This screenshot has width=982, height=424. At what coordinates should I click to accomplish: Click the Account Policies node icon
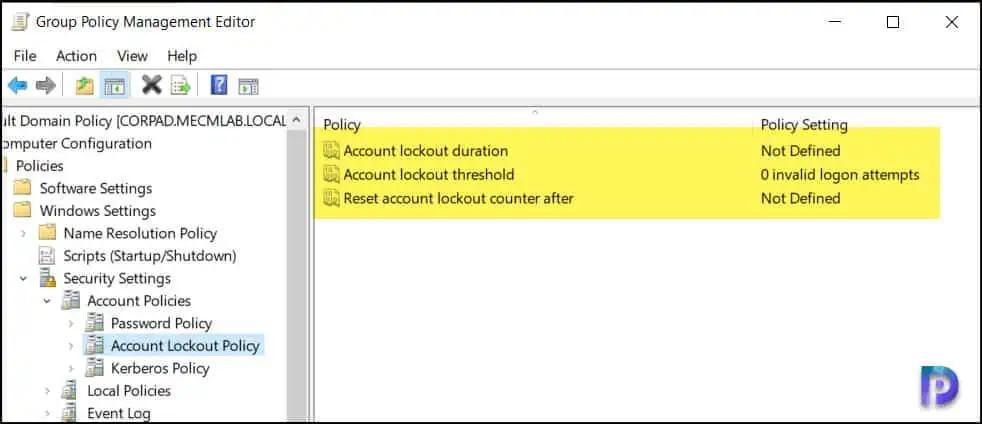(x=71, y=301)
